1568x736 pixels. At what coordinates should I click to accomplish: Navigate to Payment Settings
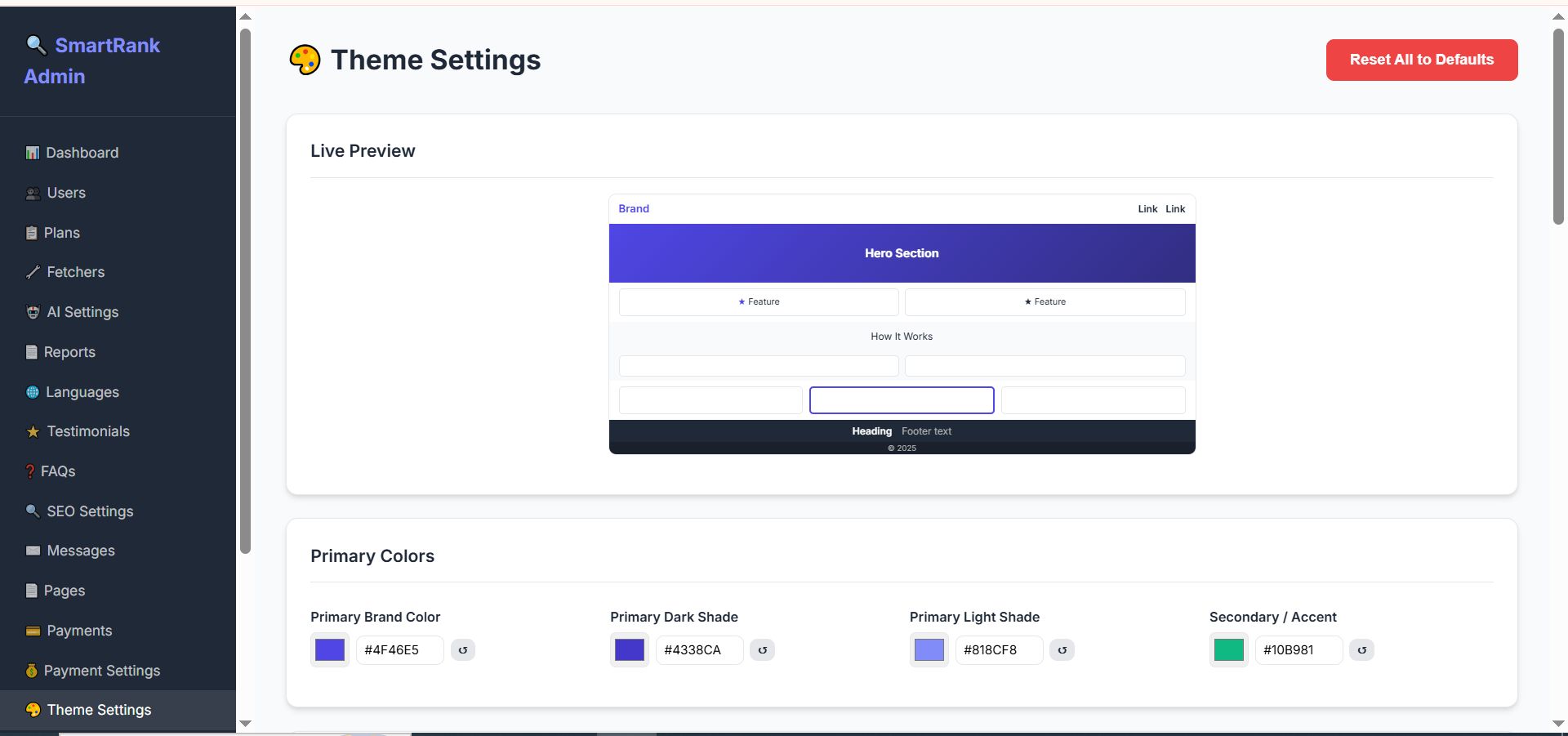point(101,671)
